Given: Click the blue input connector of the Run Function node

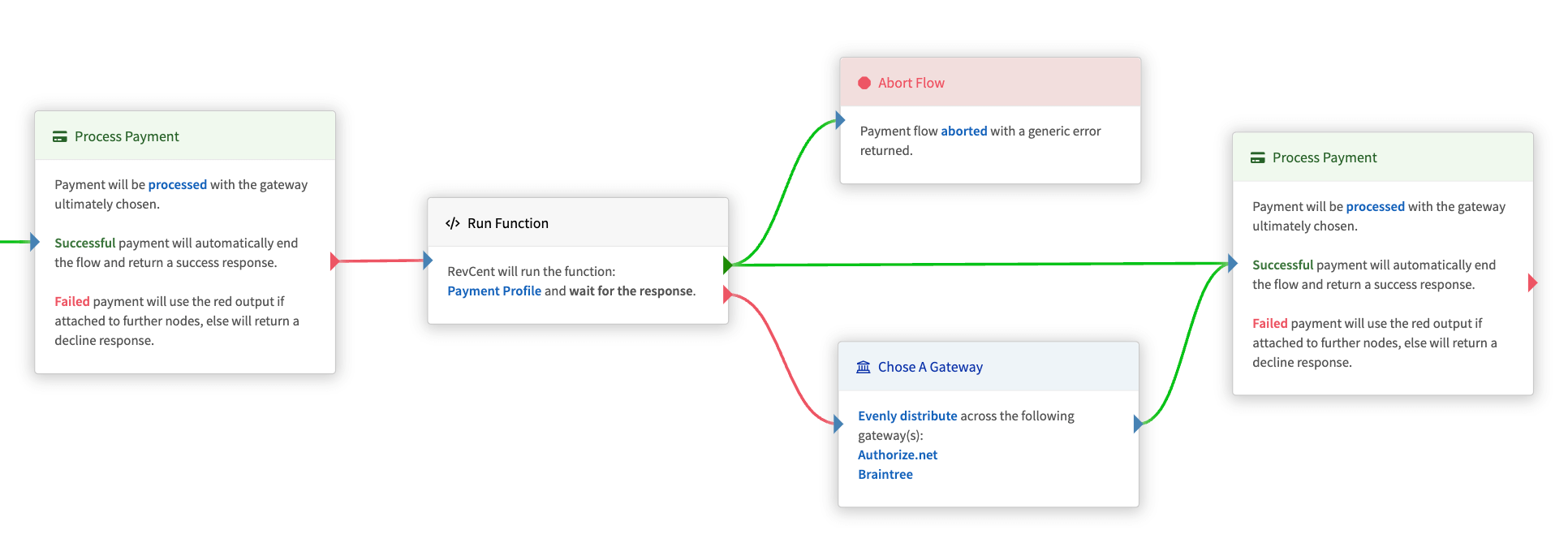Looking at the screenshot, I should (428, 261).
